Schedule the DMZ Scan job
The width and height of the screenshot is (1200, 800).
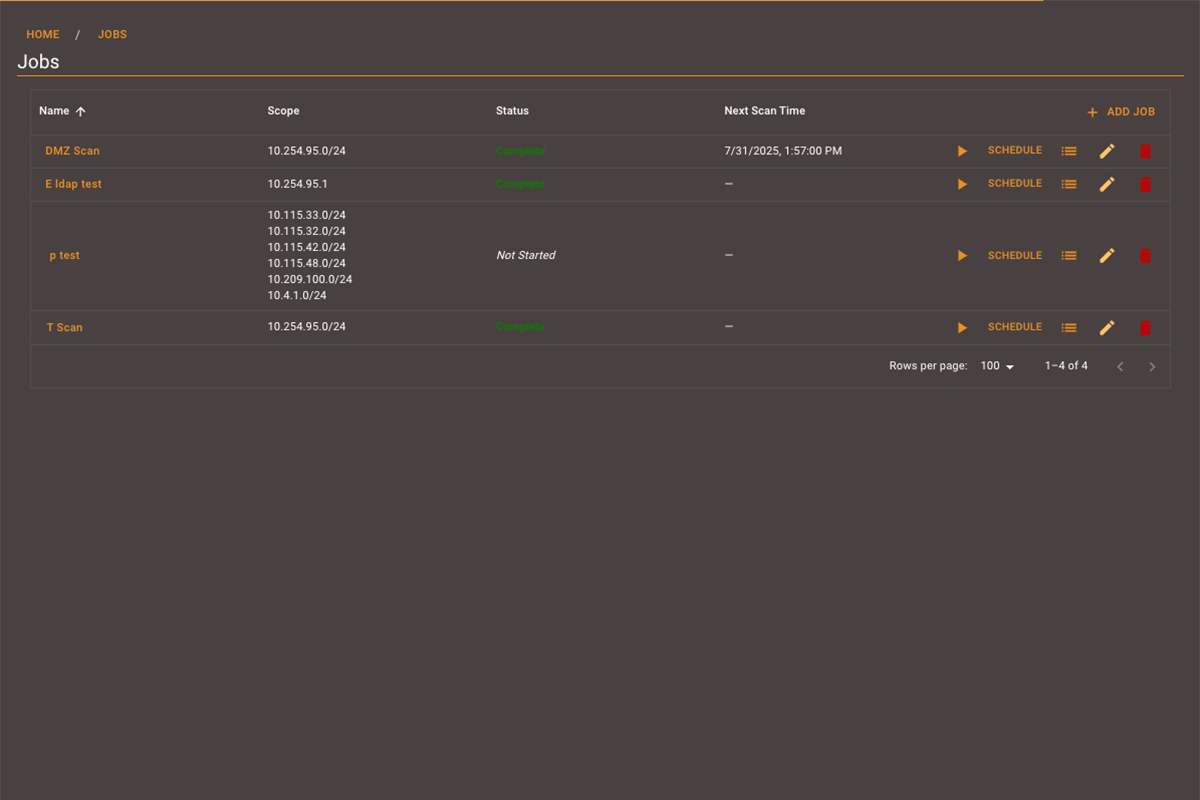point(1014,150)
